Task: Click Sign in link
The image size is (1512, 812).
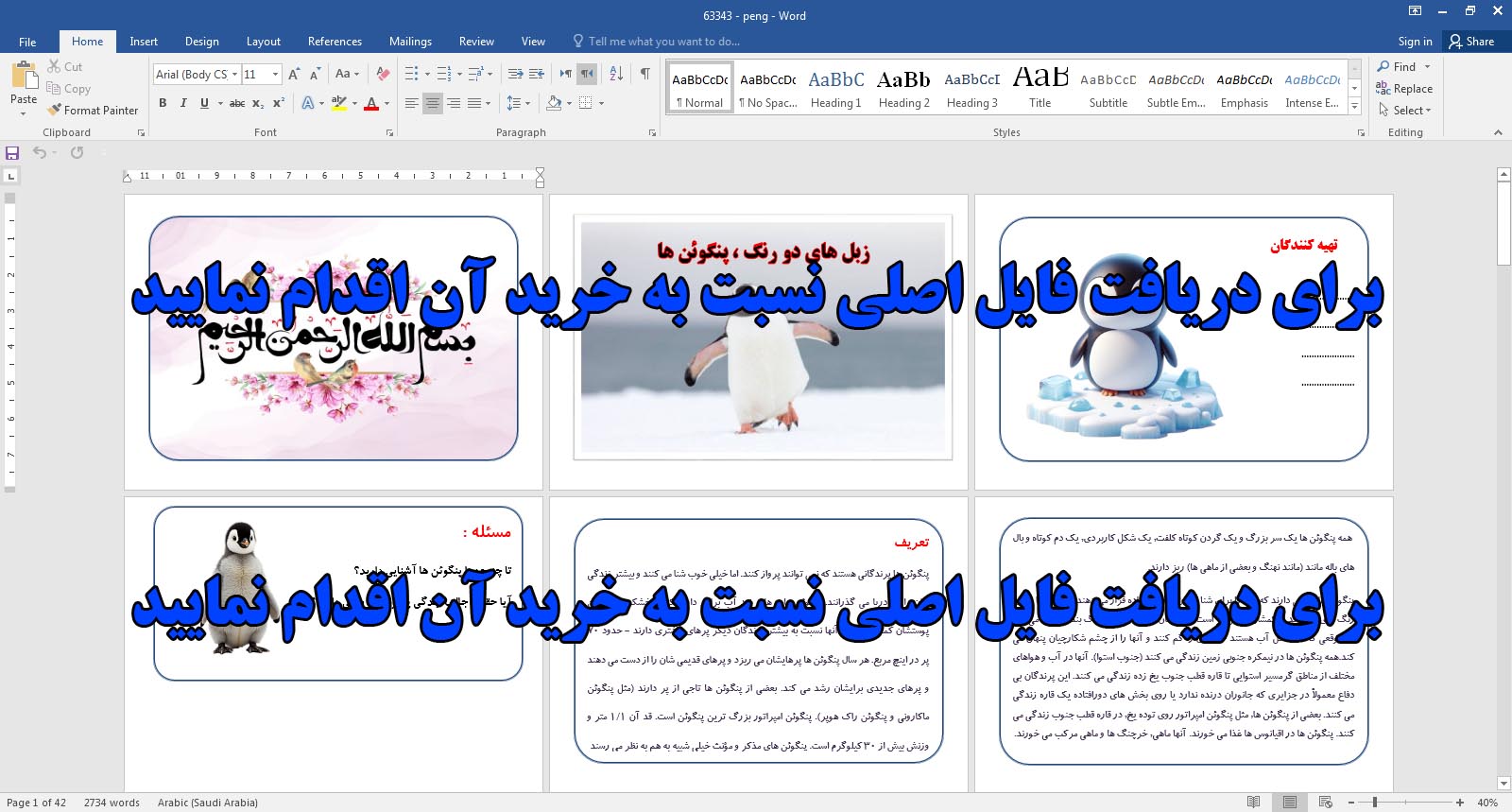Action: pyautogui.click(x=1415, y=42)
